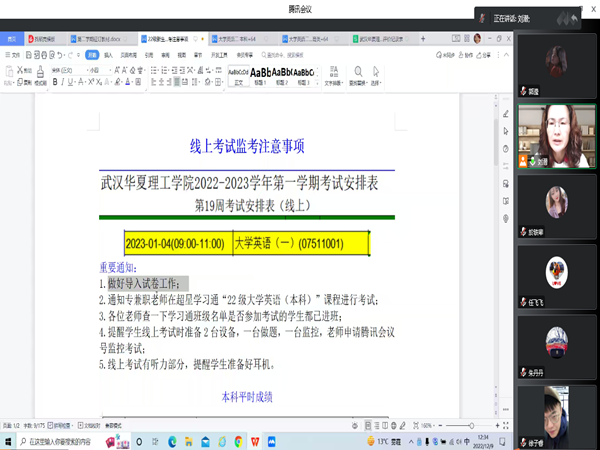Toggle the highlighted Justify alignment button

pyautogui.click(x=177, y=82)
